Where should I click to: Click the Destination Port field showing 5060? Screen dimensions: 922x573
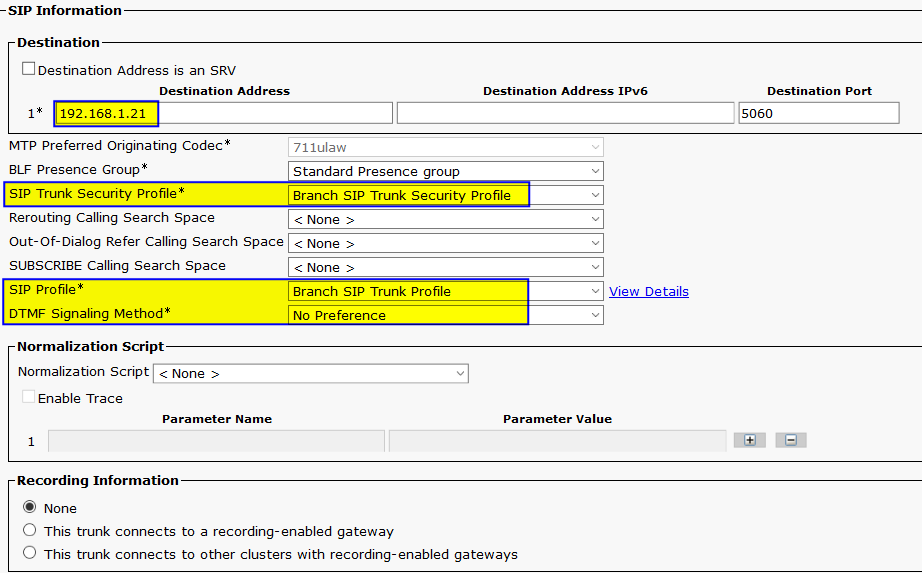[819, 113]
